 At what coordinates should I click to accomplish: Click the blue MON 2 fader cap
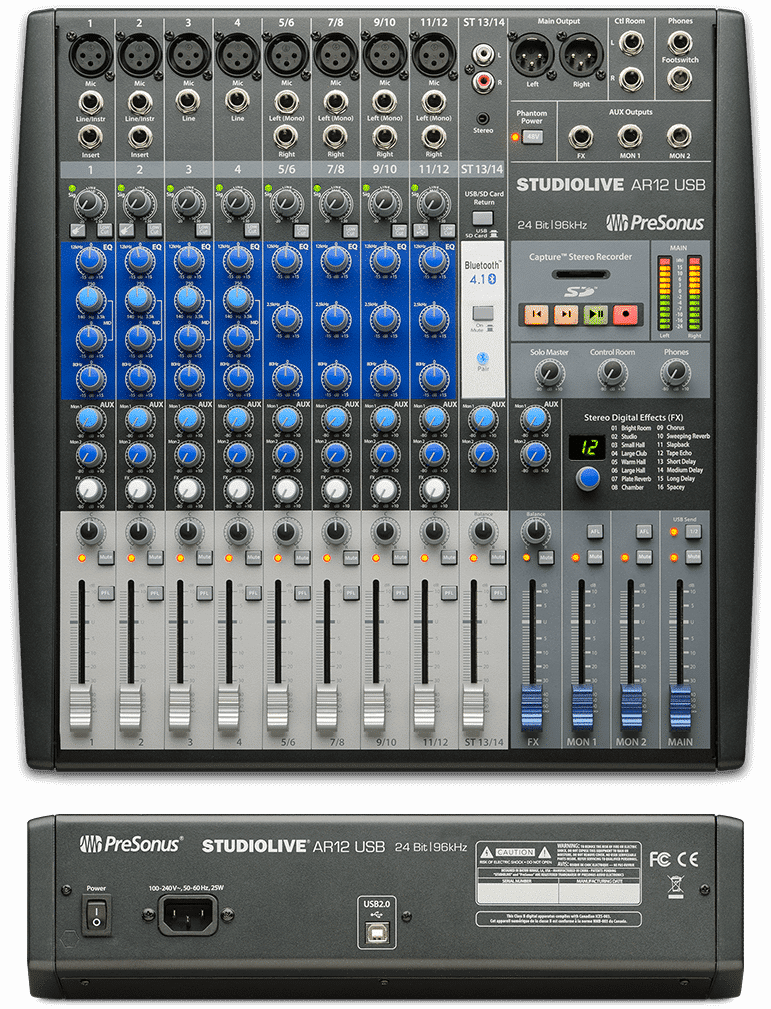point(631,708)
